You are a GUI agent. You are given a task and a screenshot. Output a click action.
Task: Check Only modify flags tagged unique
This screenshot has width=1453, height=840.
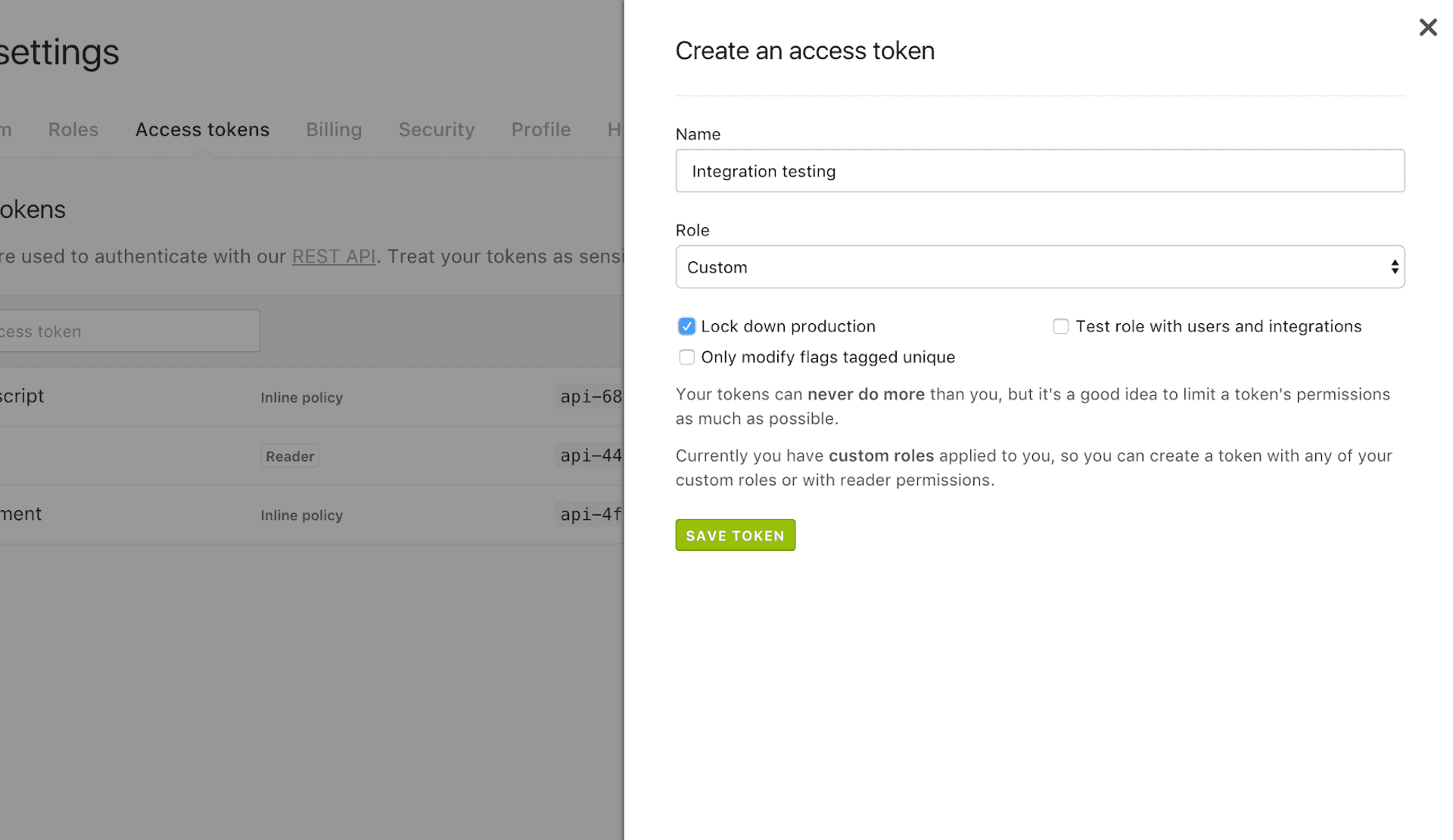686,357
